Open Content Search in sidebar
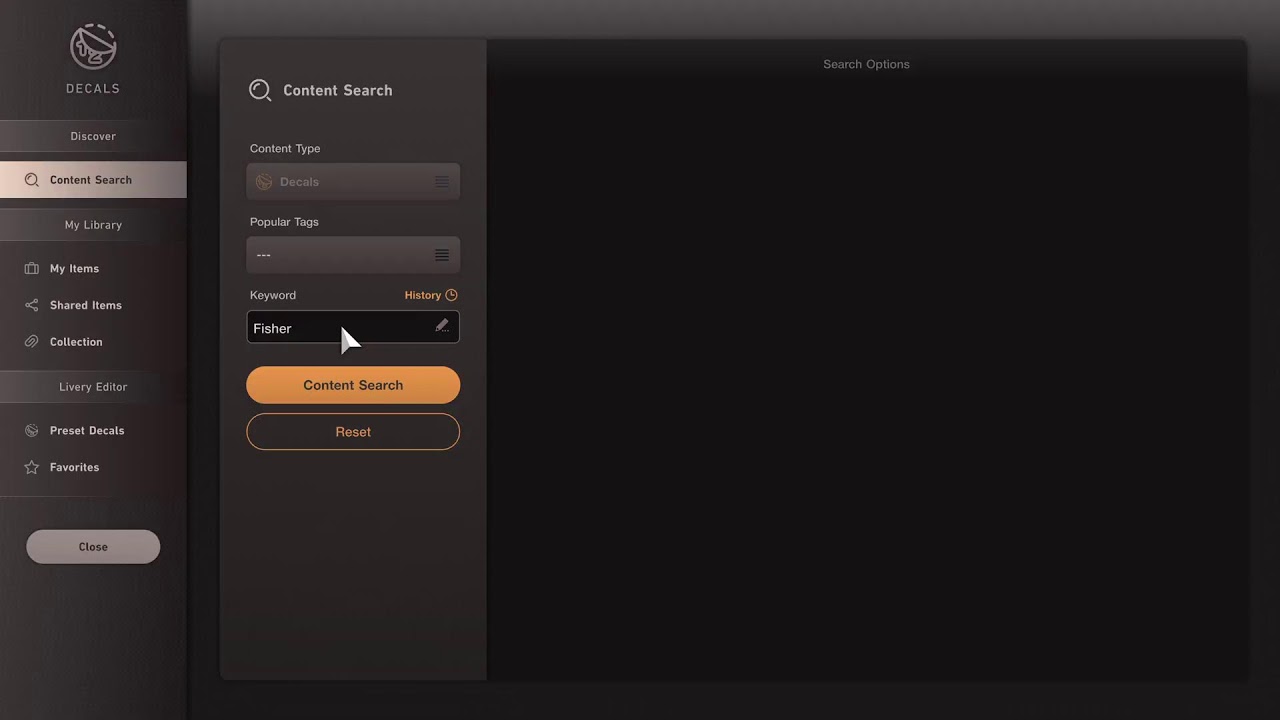 pos(93,180)
